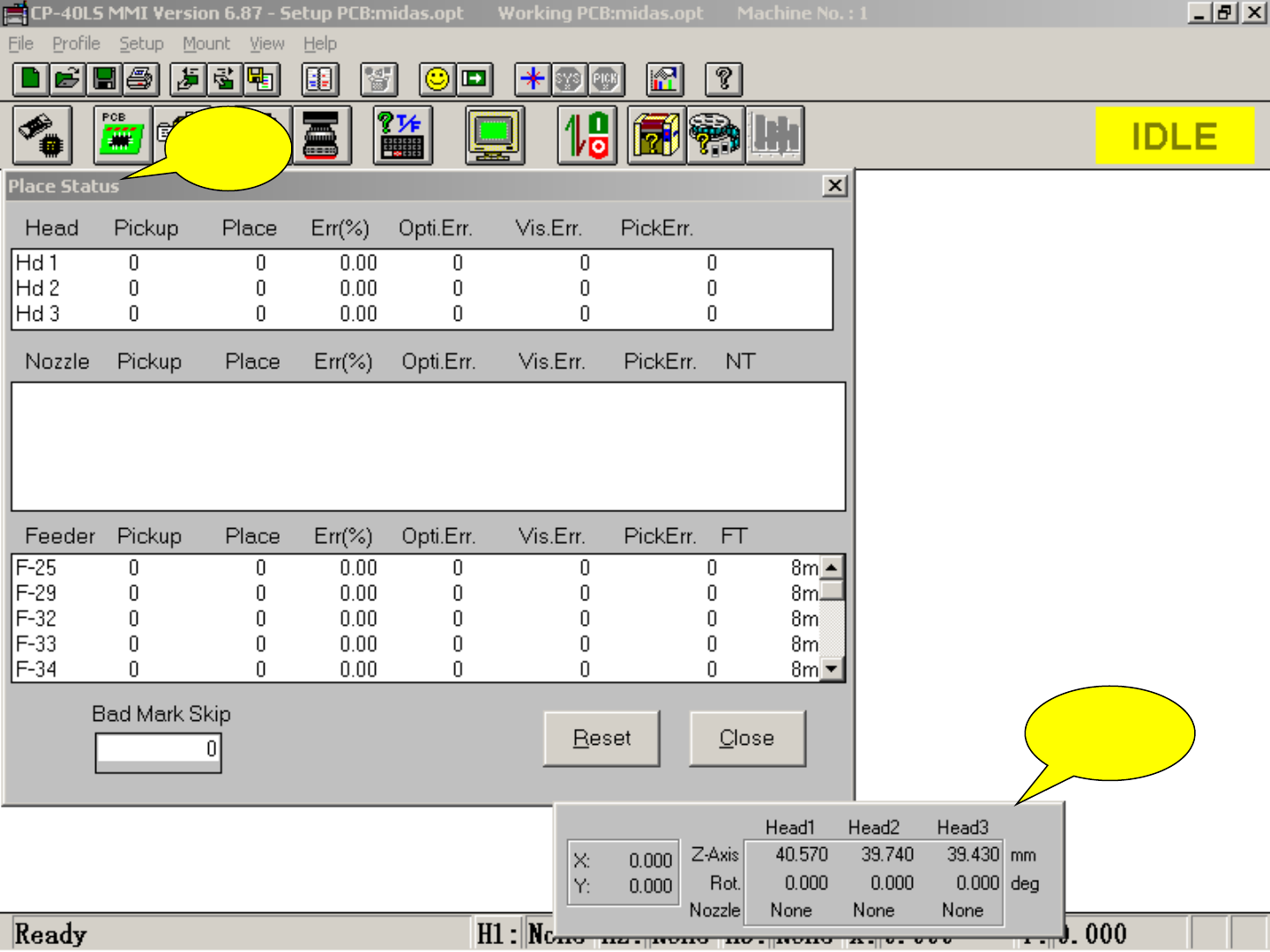Viewport: 1270px width, 952px height.
Task: Select feeder row F-29
Action: (416, 593)
